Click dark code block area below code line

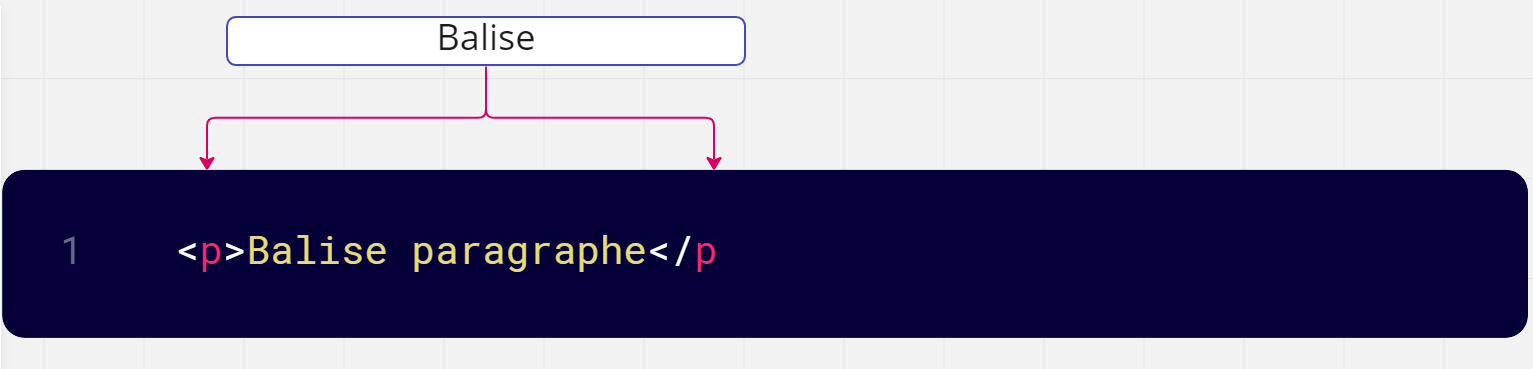pos(760,308)
